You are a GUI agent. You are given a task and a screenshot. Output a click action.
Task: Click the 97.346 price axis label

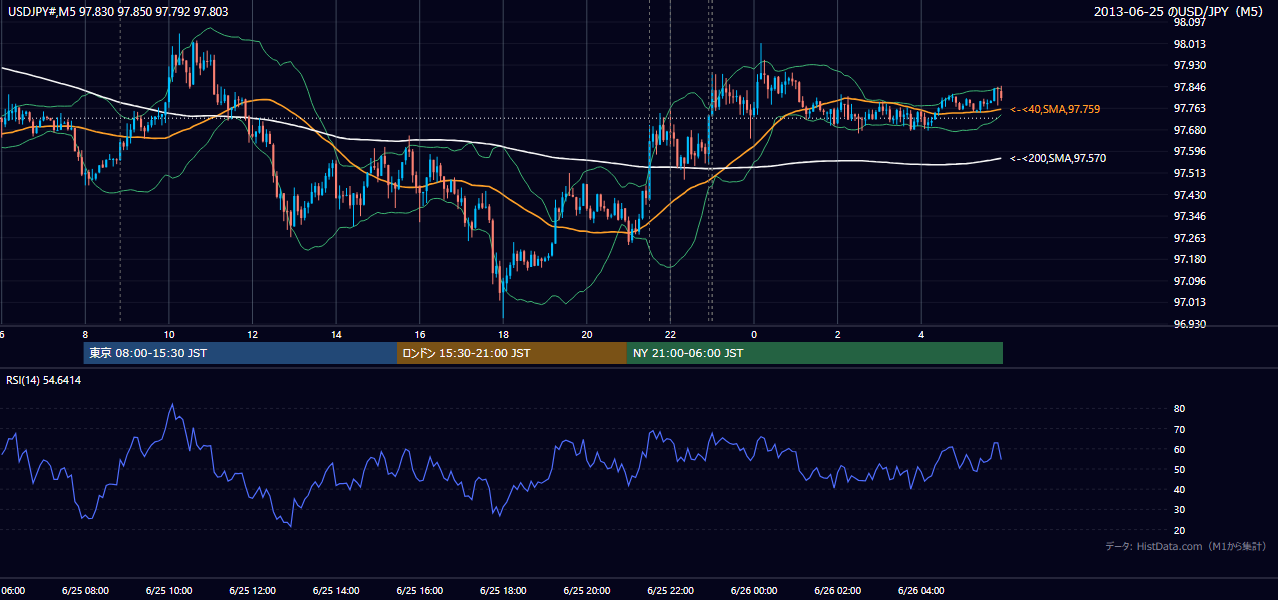coord(1188,216)
